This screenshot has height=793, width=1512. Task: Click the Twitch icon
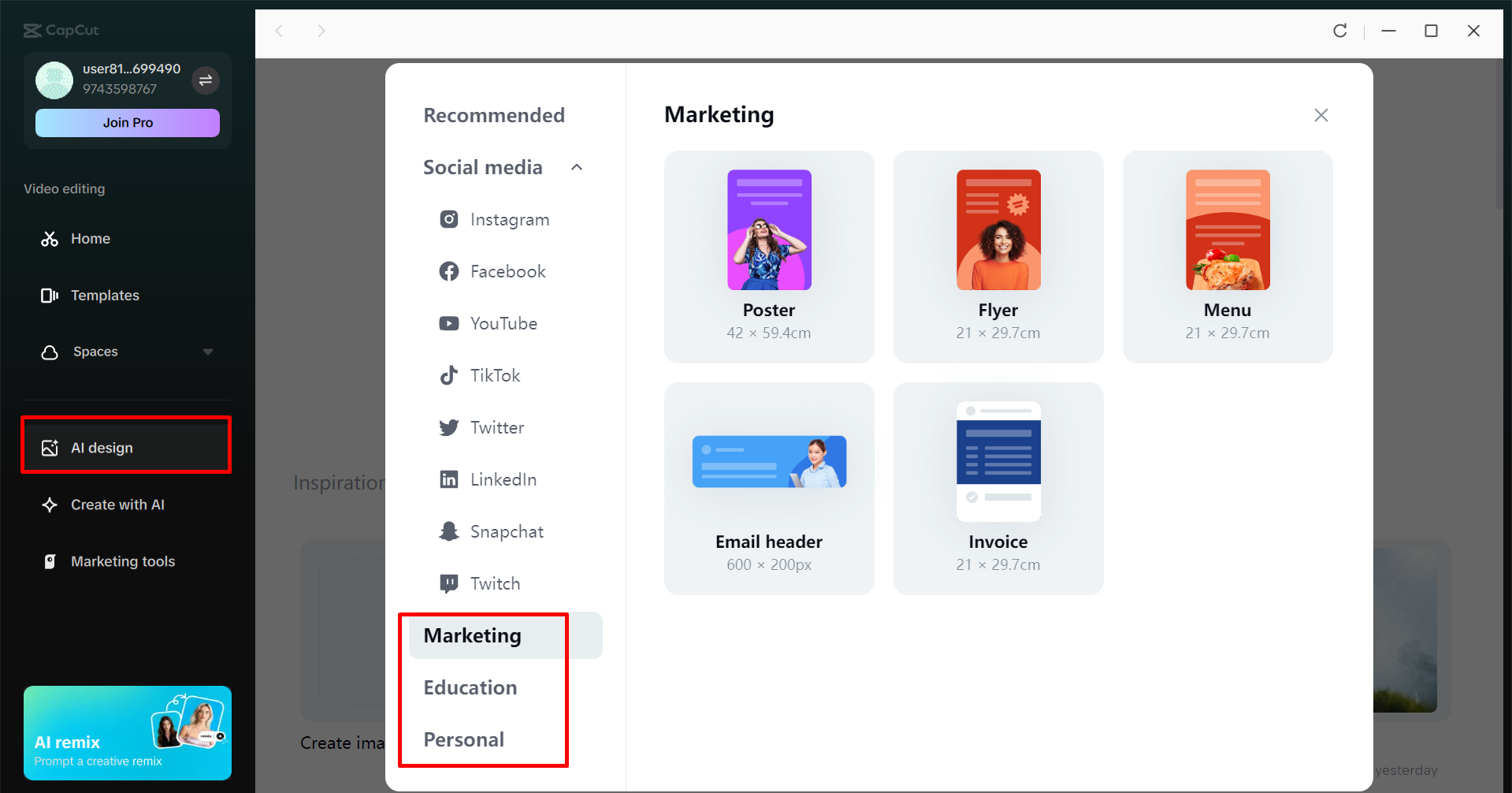coord(449,583)
